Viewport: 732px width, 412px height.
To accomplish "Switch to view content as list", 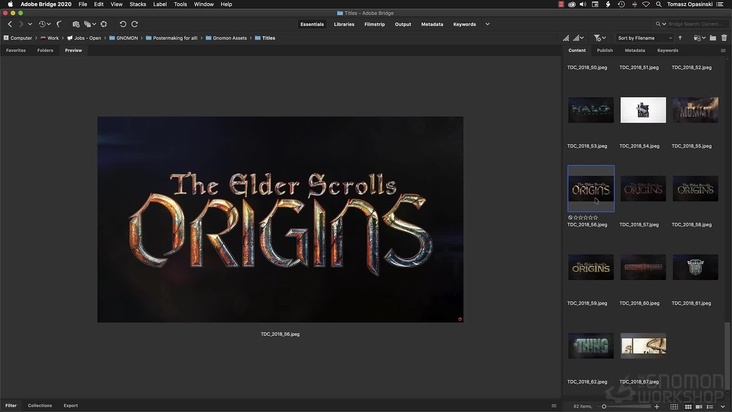I will click(710, 406).
